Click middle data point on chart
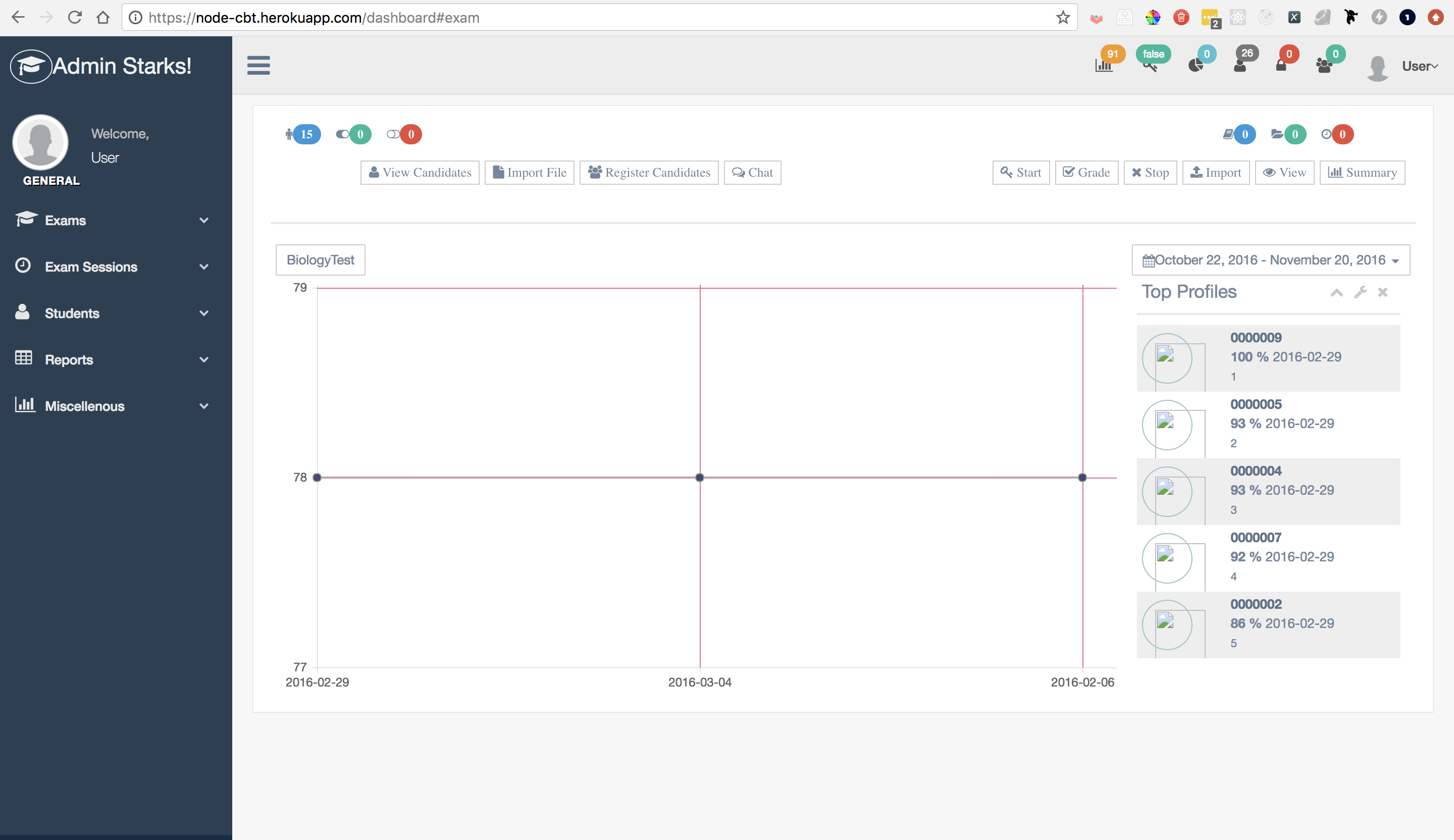Screen dimensions: 1454x840 (699, 478)
